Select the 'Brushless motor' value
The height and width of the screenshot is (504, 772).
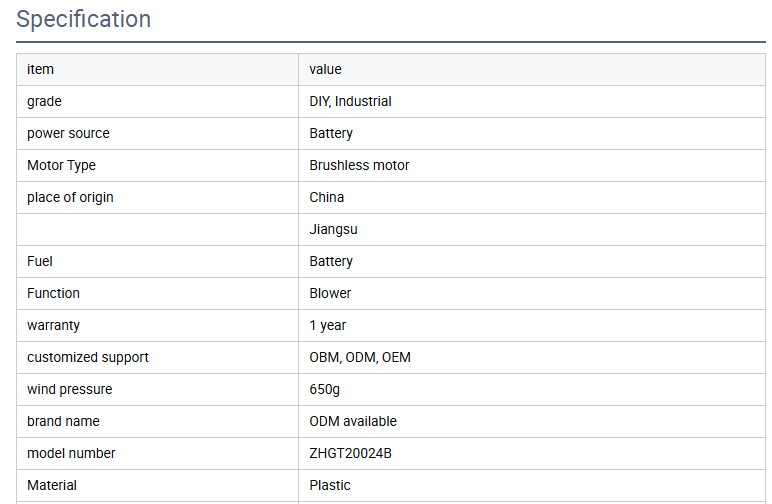point(360,165)
